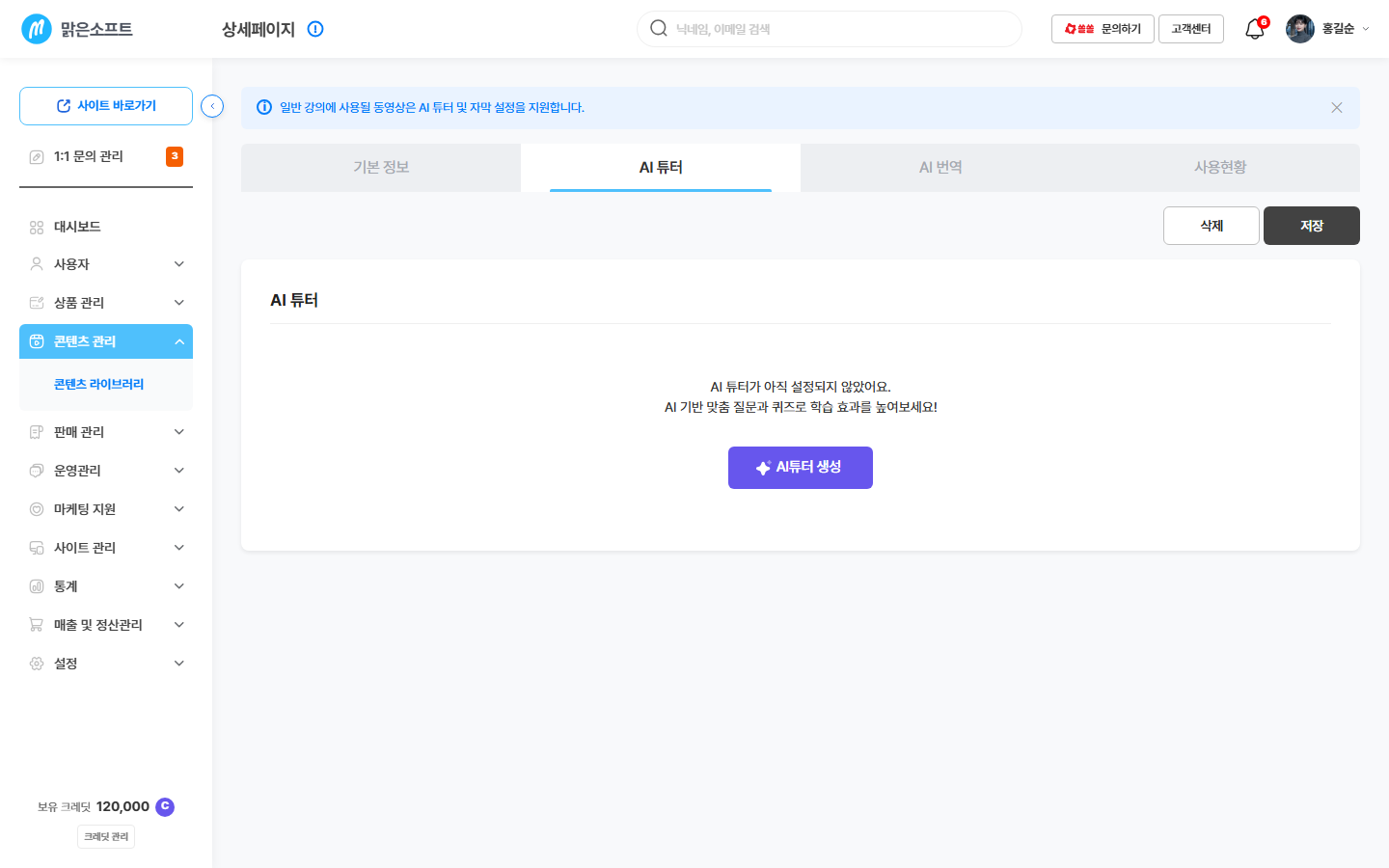This screenshot has width=1389, height=868.
Task: Select the AI 튜터 tab
Action: [x=661, y=168]
